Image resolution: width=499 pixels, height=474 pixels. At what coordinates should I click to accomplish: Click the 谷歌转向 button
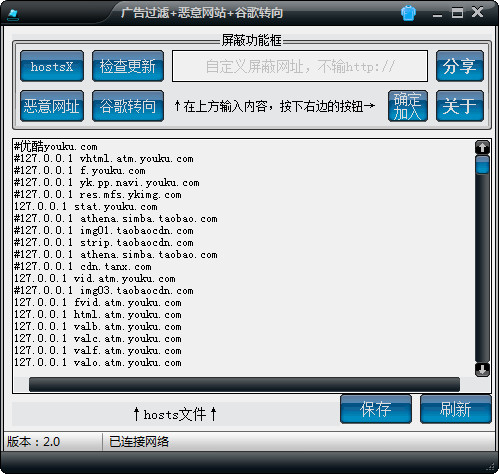click(128, 106)
